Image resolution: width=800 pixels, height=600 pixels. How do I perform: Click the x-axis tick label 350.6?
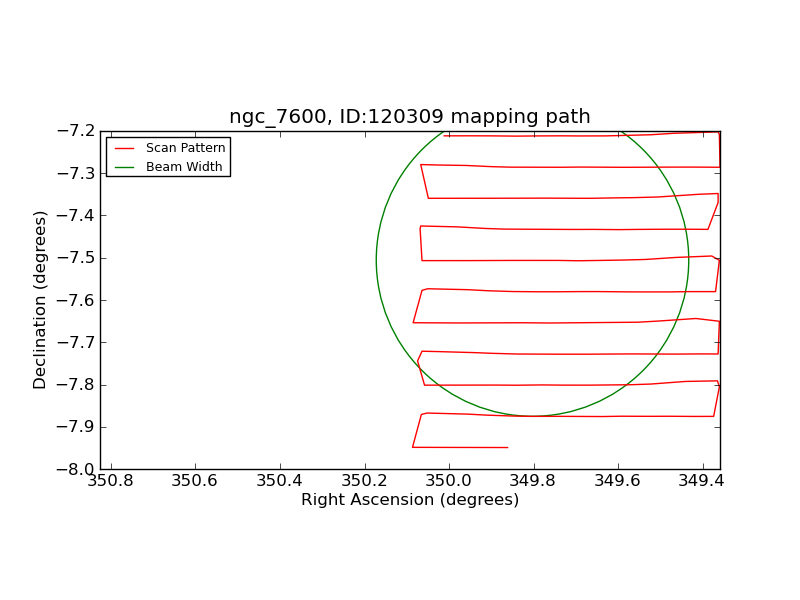[194, 481]
